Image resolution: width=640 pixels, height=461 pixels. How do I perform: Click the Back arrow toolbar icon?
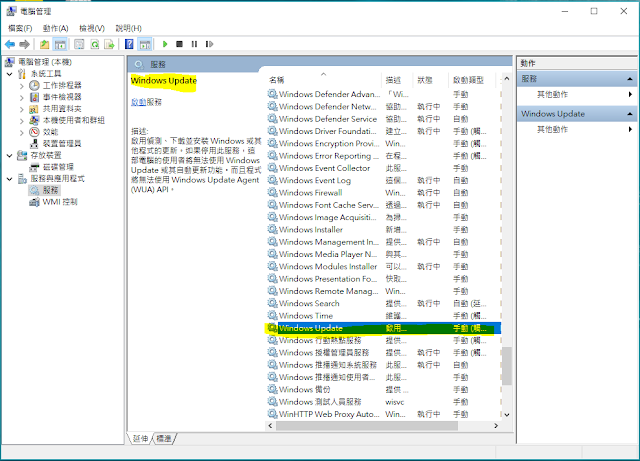[x=10, y=44]
